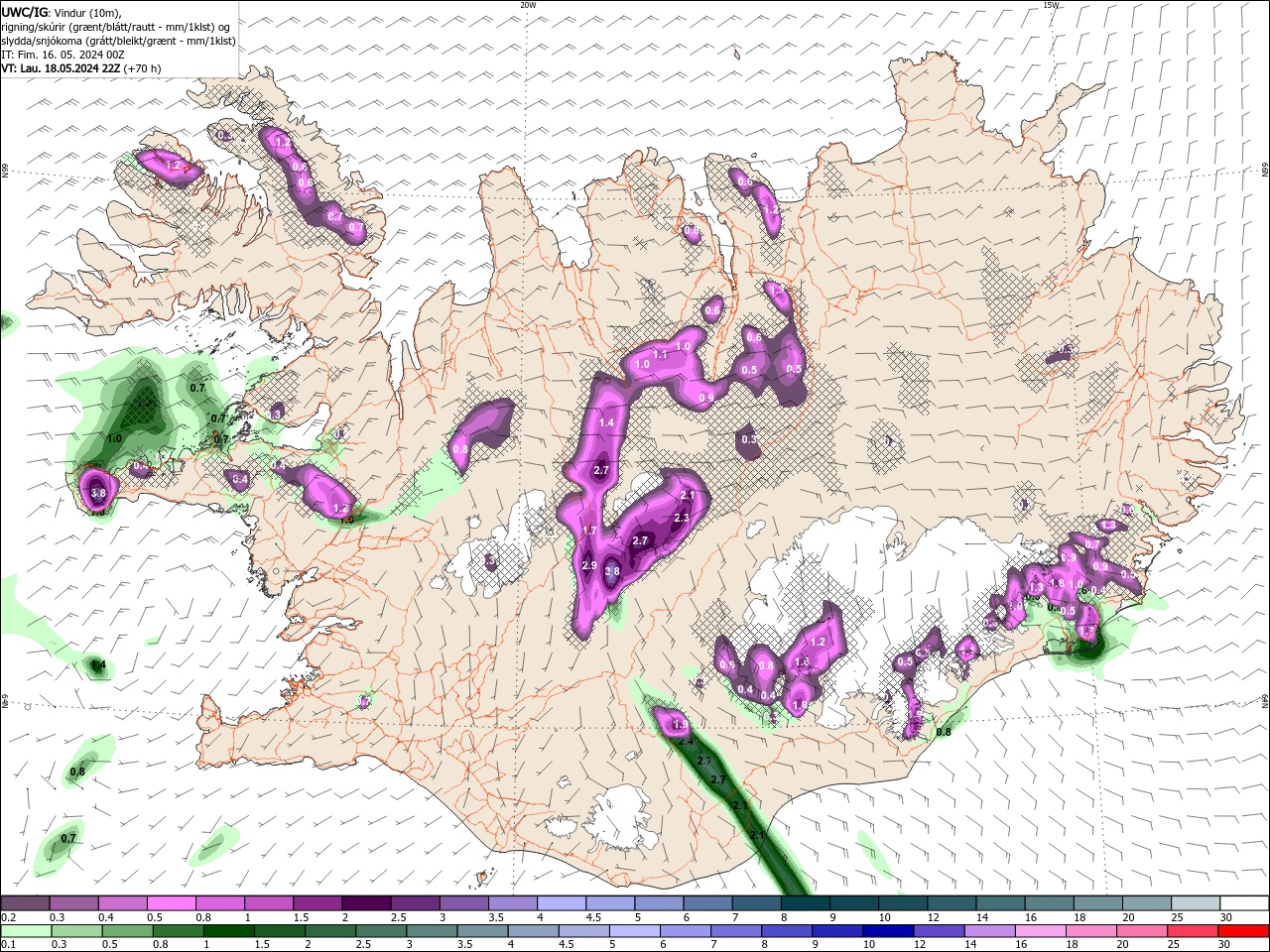Pick the purple 12 swatch, lower legend row
This screenshot has width=1270, height=952.
click(939, 931)
